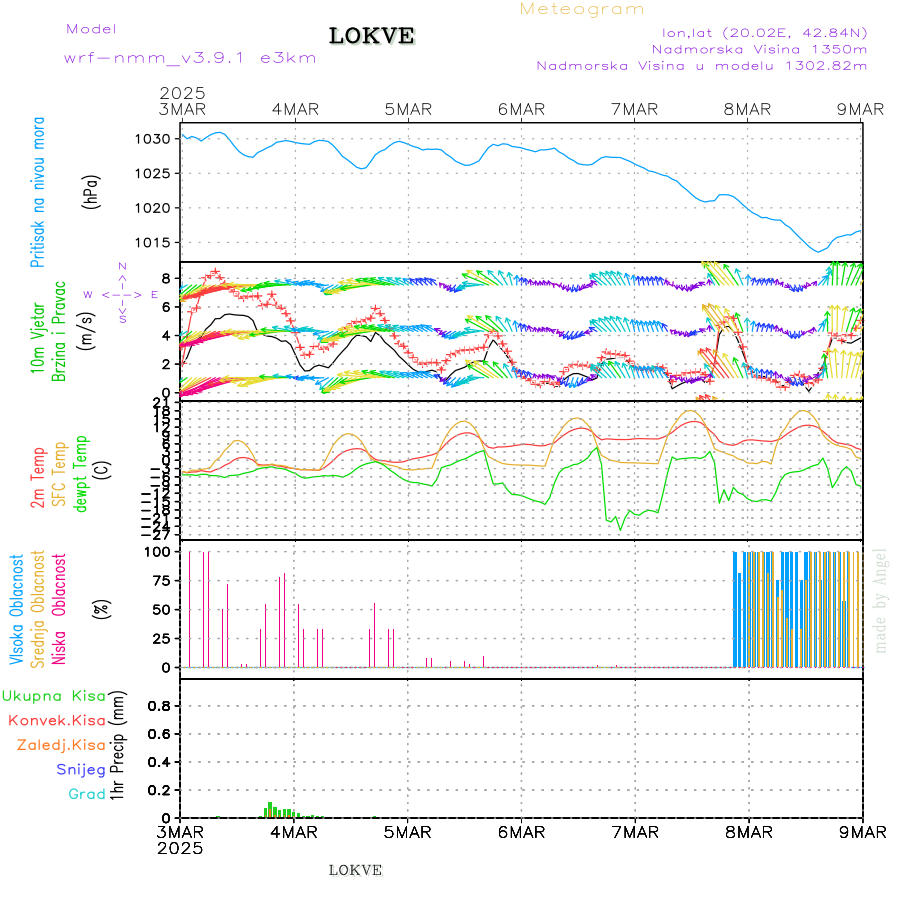Click the lon,lat coordinates text
This screenshot has width=900, height=900.
pos(757,31)
